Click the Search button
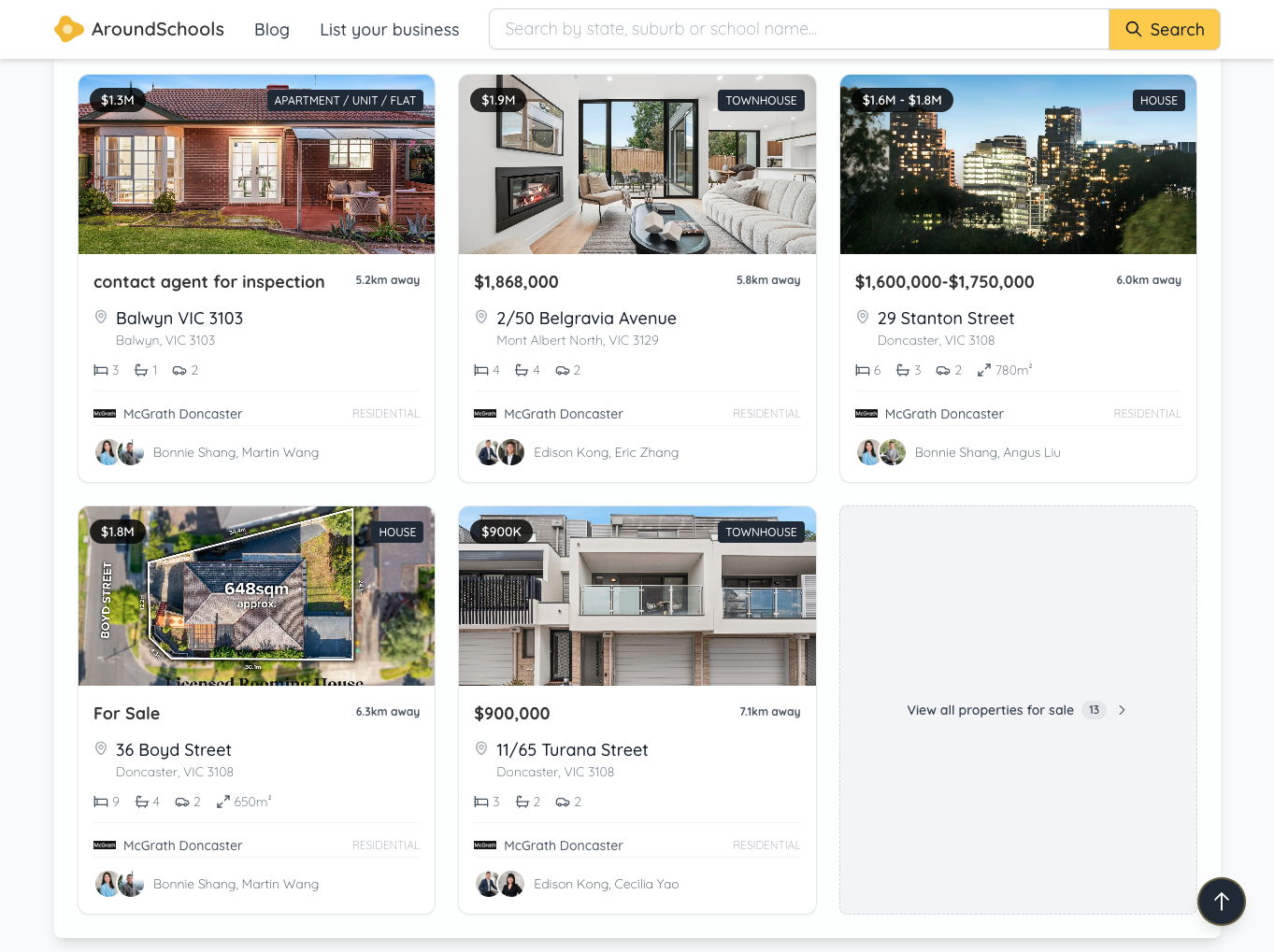Viewport: 1274px width, 952px height. coord(1164,29)
